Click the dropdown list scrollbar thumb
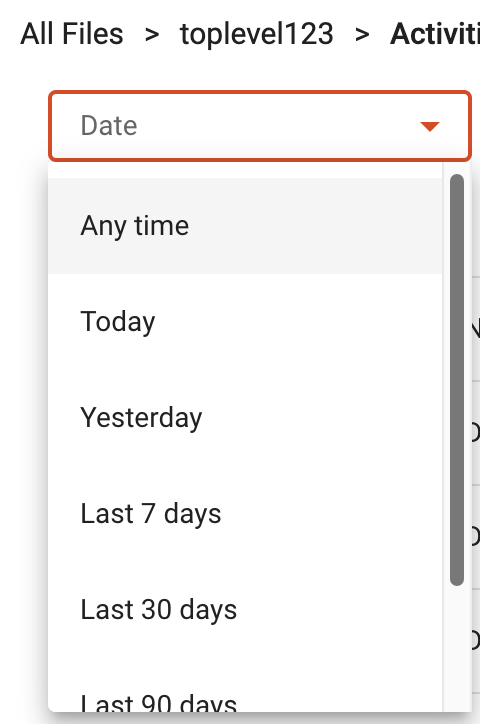 coord(456,380)
